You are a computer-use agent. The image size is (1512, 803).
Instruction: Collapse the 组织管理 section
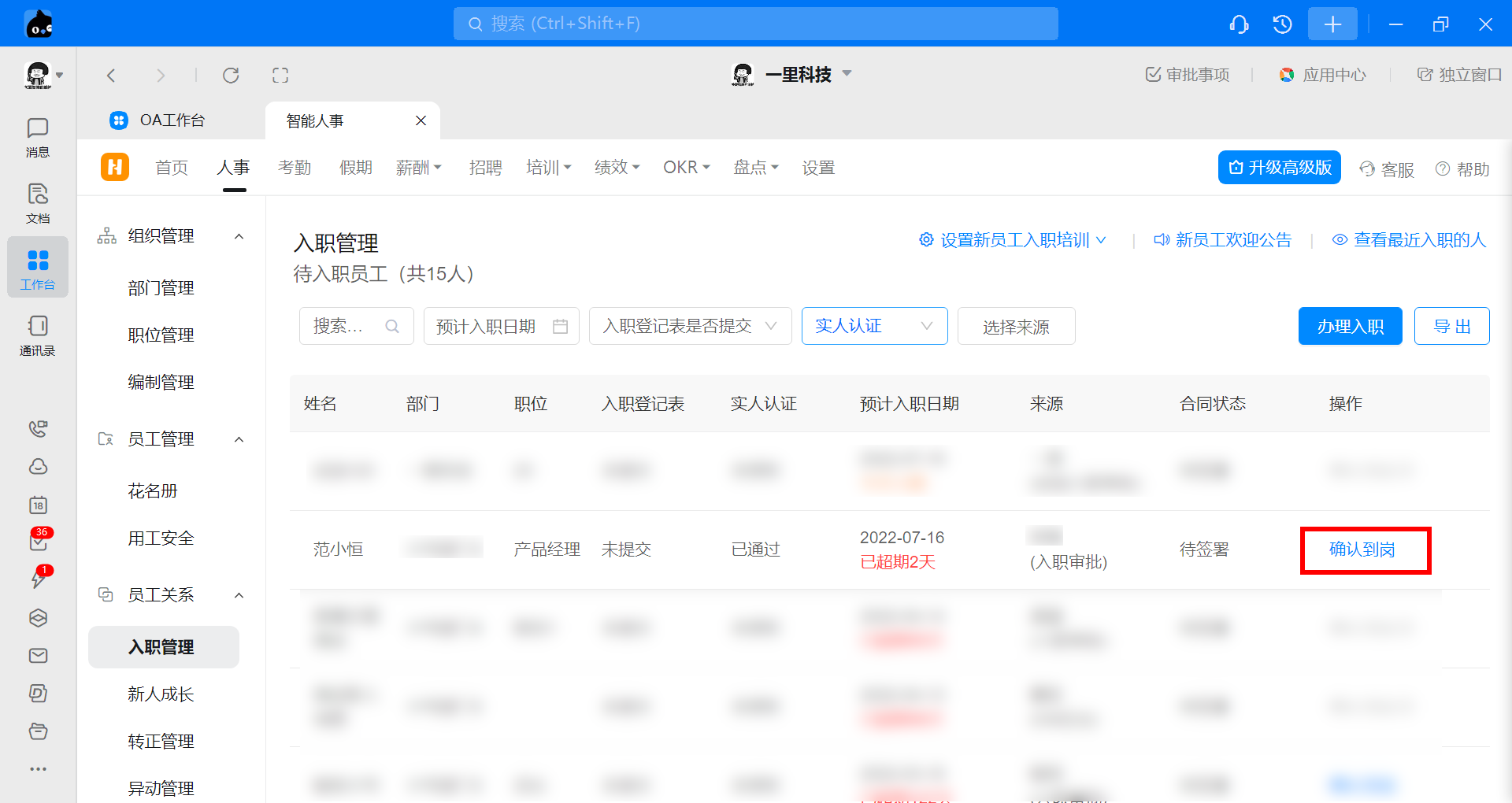[x=239, y=236]
